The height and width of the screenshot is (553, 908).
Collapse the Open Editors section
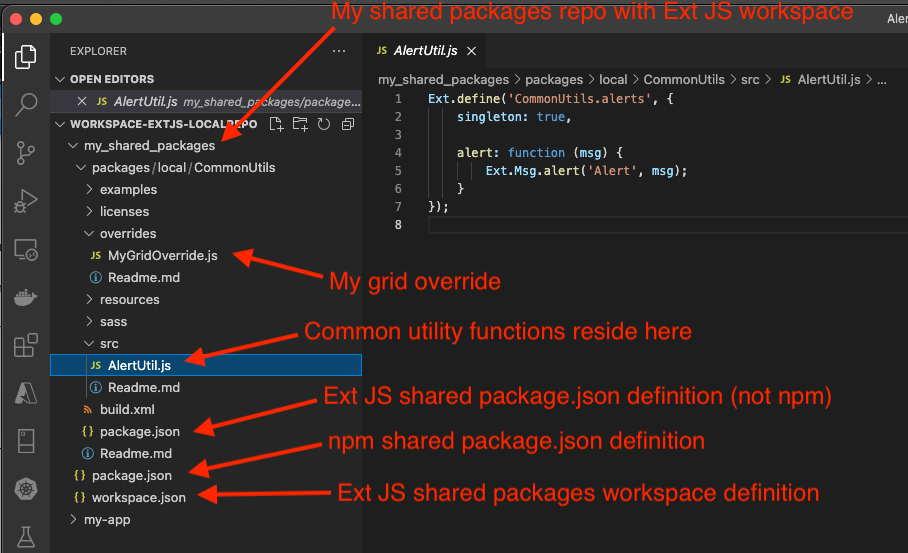(111, 79)
